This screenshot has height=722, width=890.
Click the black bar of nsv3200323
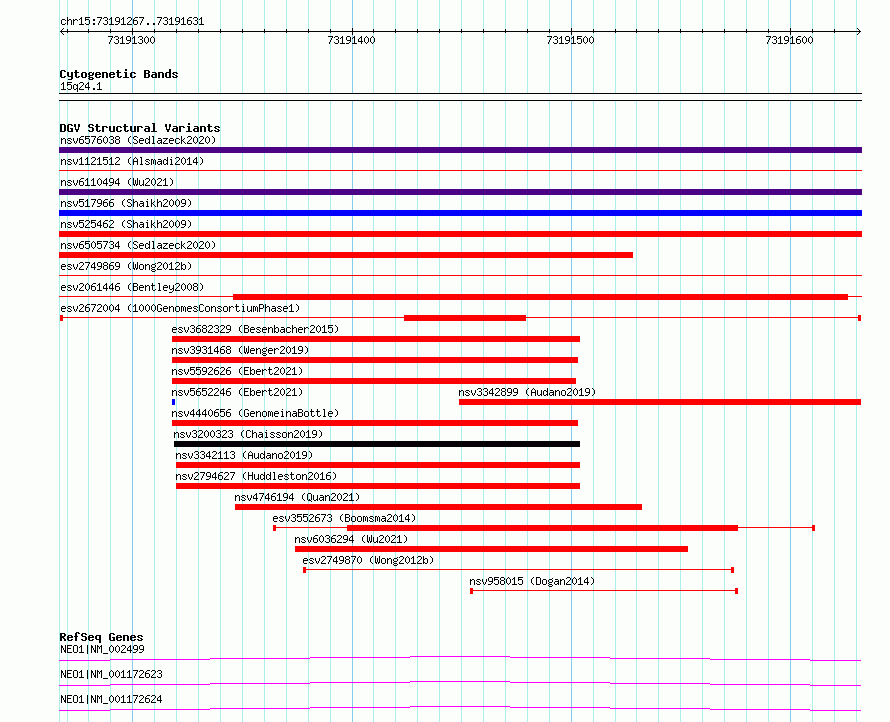pos(377,444)
